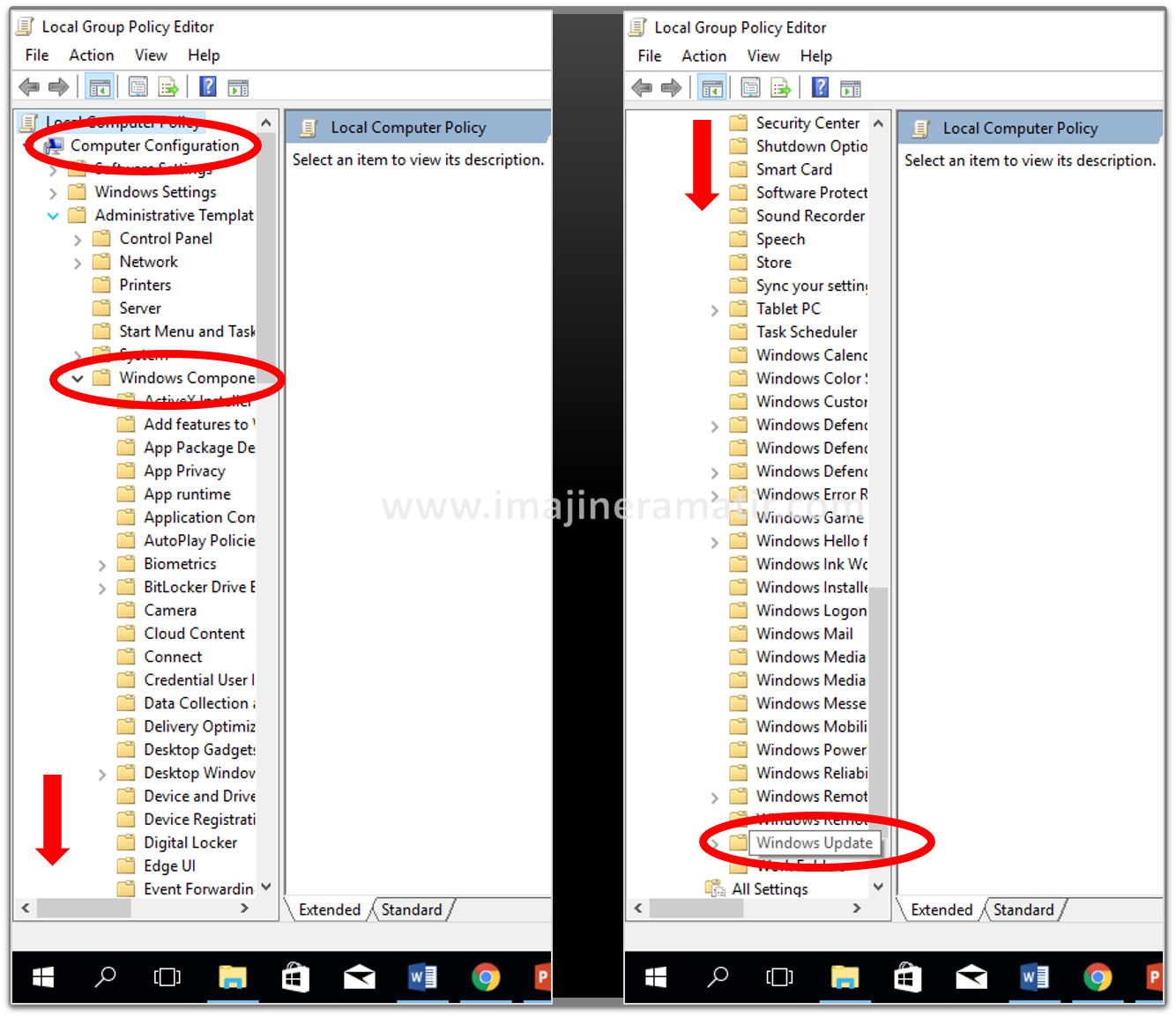Click scroll-right arrow of left tree
The height and width of the screenshot is (1017, 1176).
244,908
